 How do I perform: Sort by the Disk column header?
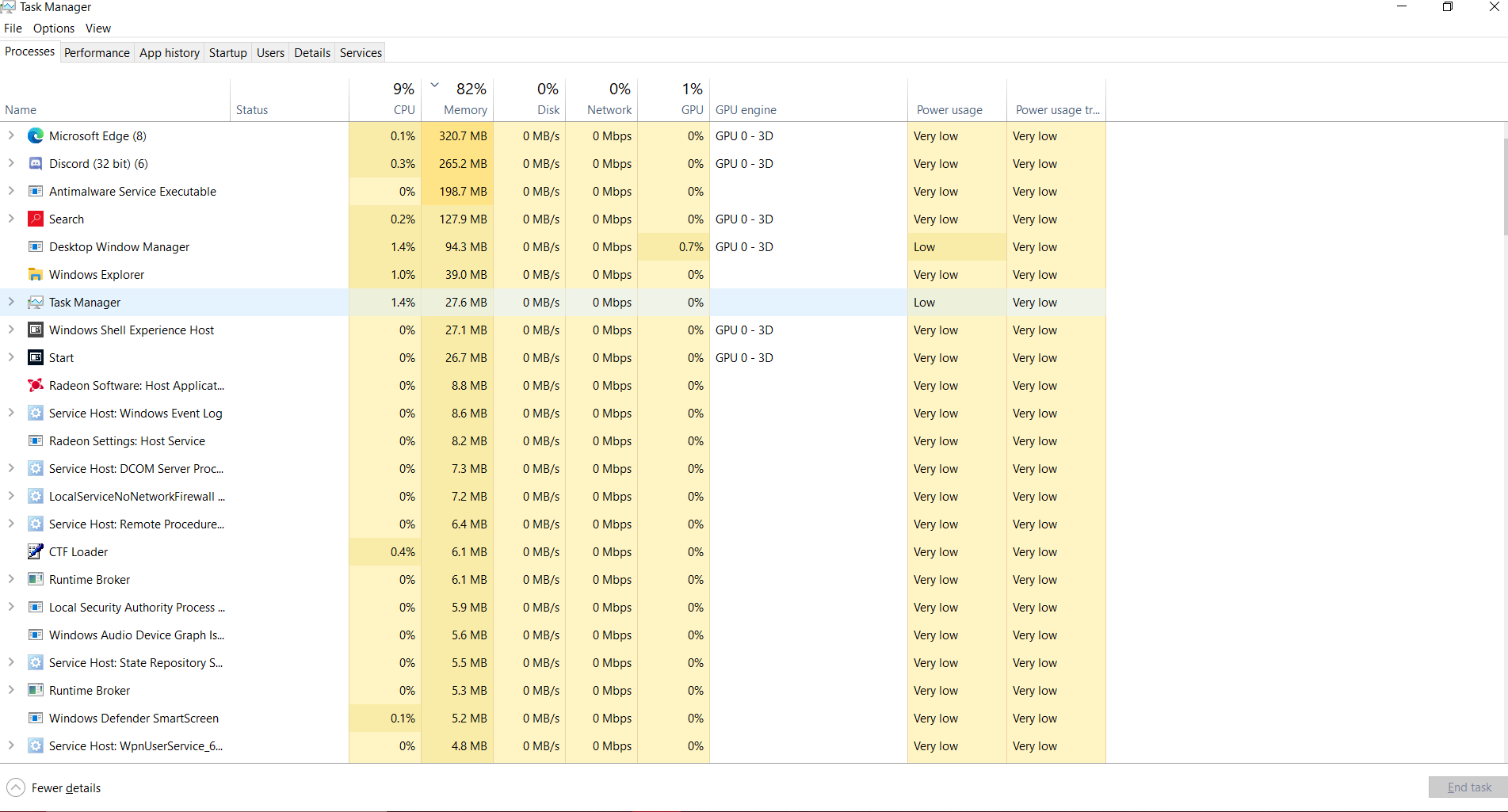(x=529, y=101)
